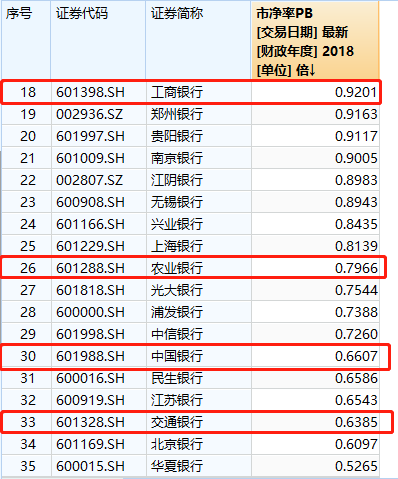
Task: Click the 证券简称 column header
Action: click(x=198, y=40)
